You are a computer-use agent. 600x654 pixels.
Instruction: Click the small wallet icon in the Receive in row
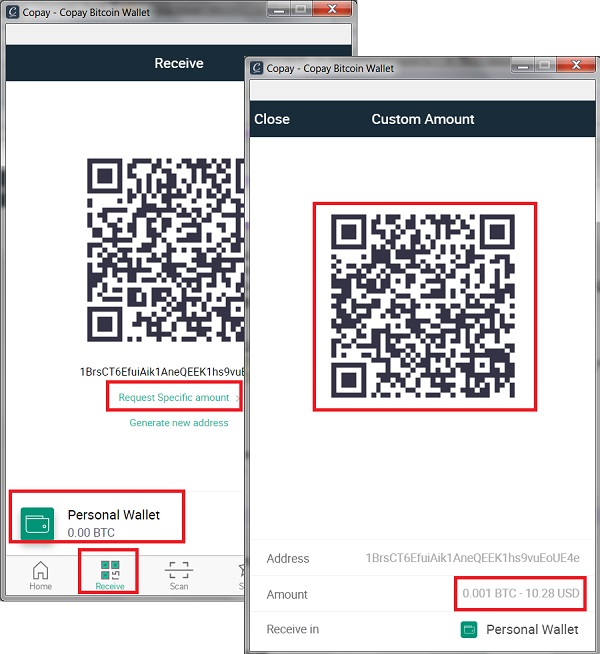[x=469, y=629]
